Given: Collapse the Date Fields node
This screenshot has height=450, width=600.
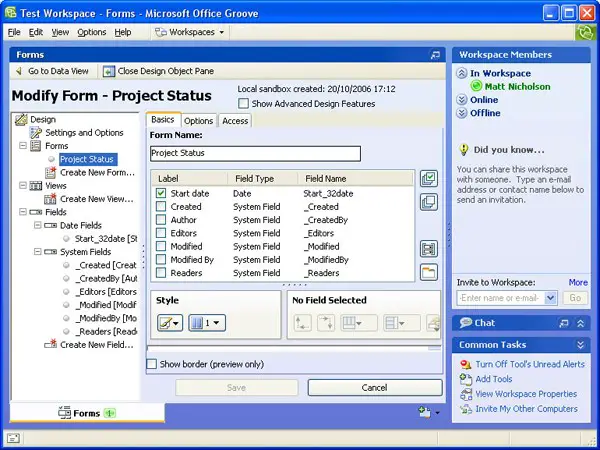Looking at the screenshot, I should pos(38,225).
